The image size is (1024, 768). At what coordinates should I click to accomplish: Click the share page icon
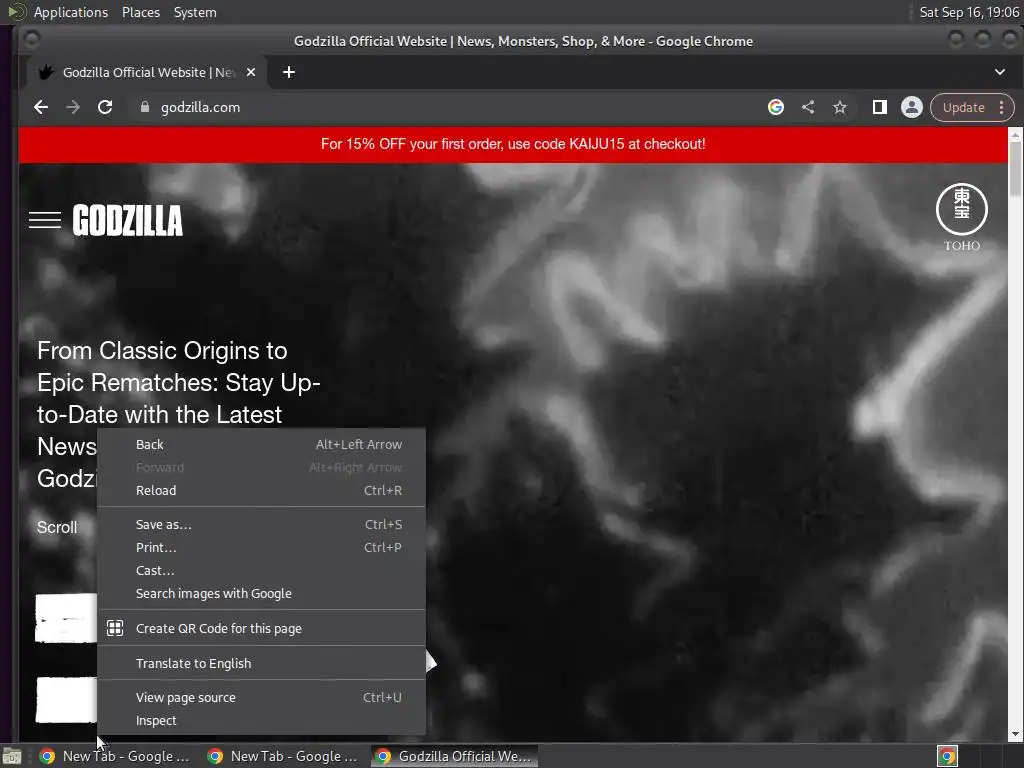click(x=808, y=107)
